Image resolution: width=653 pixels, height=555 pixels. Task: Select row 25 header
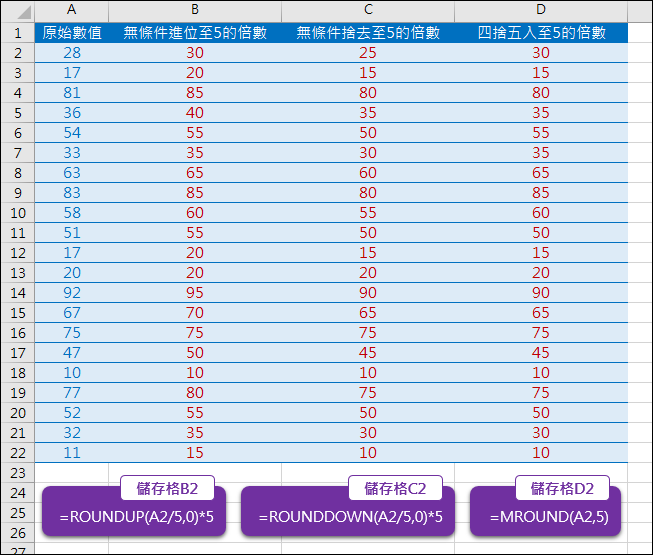point(17,513)
